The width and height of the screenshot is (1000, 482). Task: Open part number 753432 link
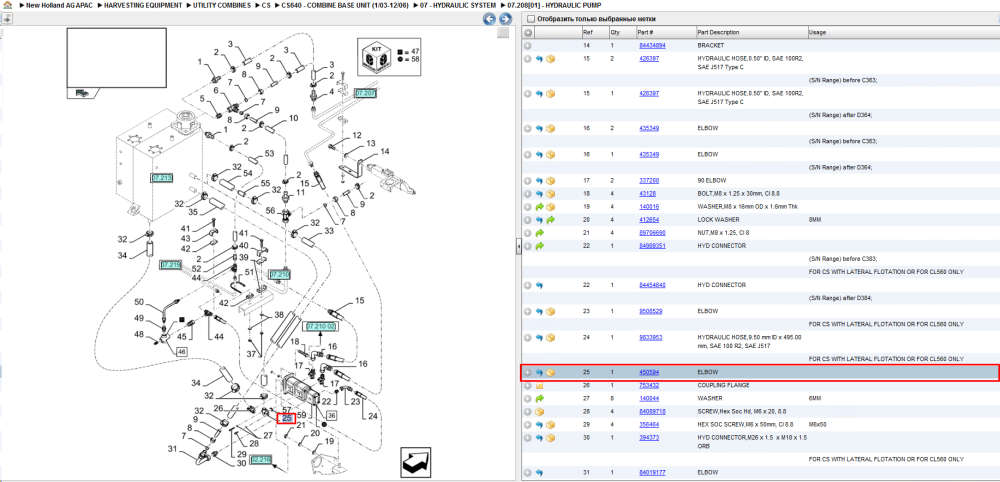click(x=649, y=386)
